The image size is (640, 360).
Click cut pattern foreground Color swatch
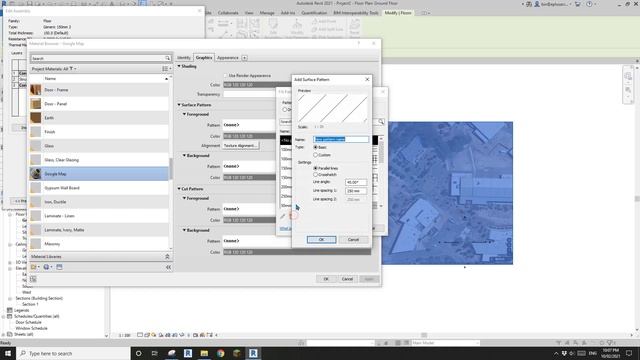[x=249, y=220]
